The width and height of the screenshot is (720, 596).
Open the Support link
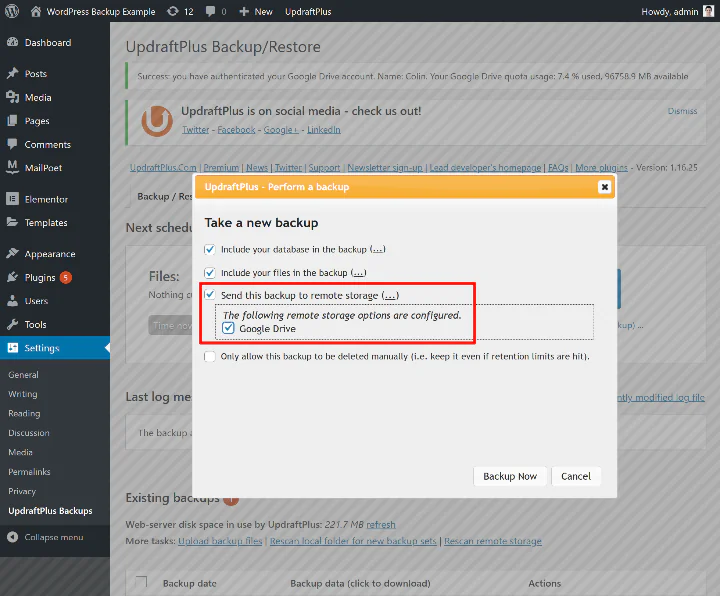324,168
